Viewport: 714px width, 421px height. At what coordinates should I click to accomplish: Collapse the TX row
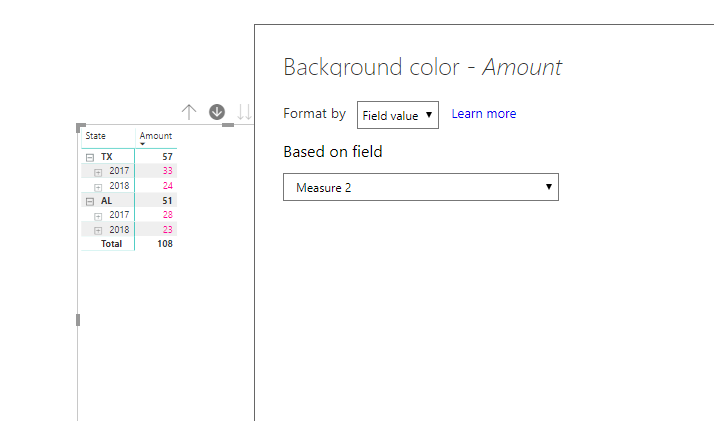click(90, 157)
